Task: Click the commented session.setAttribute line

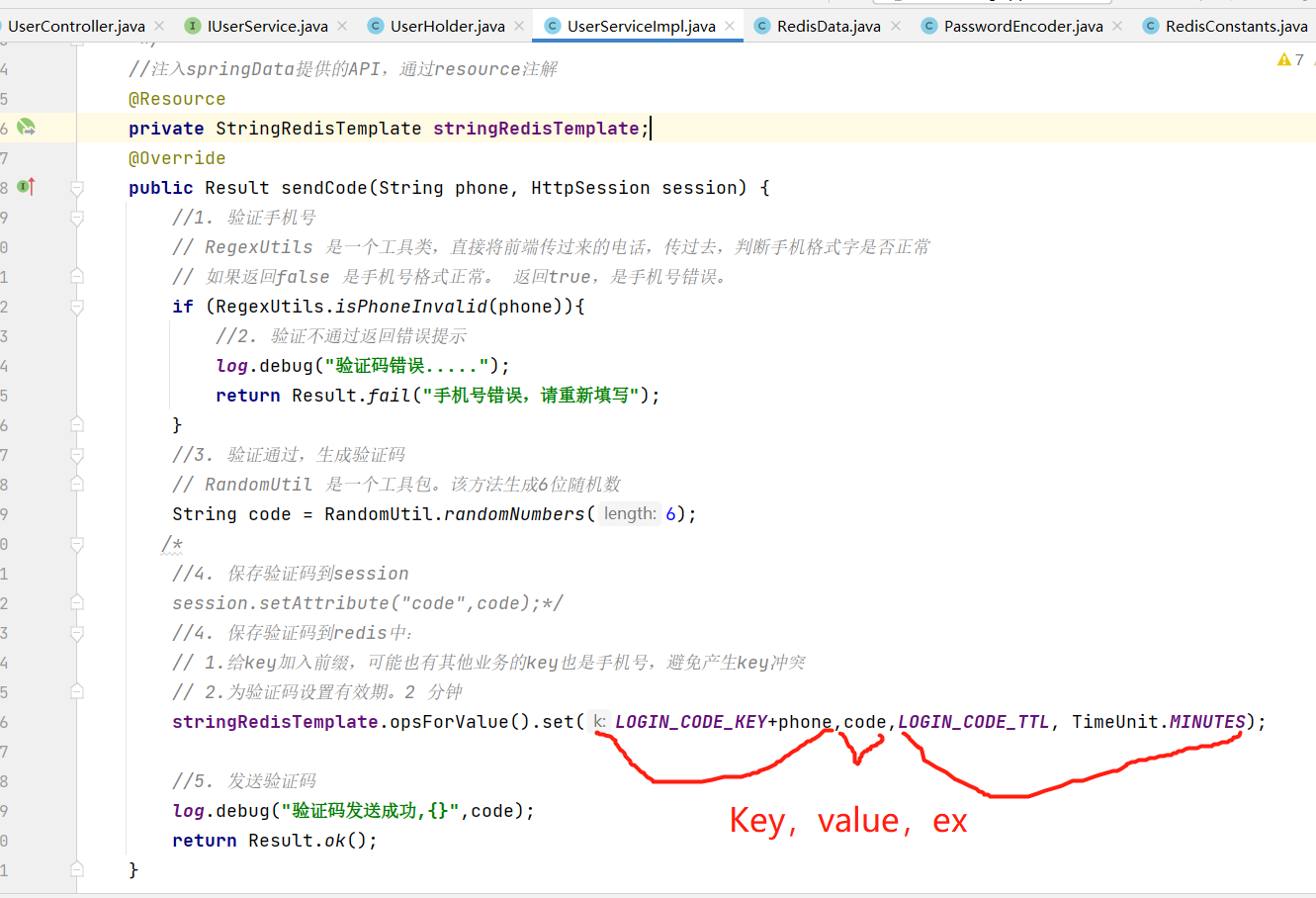Action: 368,603
